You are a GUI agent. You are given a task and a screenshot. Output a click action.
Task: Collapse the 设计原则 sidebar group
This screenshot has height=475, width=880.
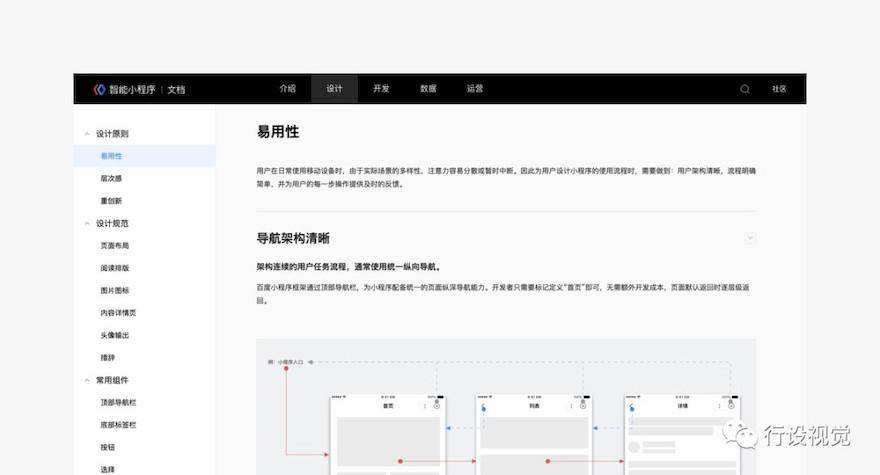tap(87, 134)
